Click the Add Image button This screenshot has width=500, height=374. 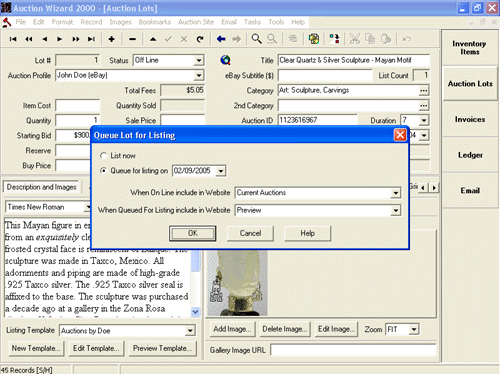(x=232, y=329)
